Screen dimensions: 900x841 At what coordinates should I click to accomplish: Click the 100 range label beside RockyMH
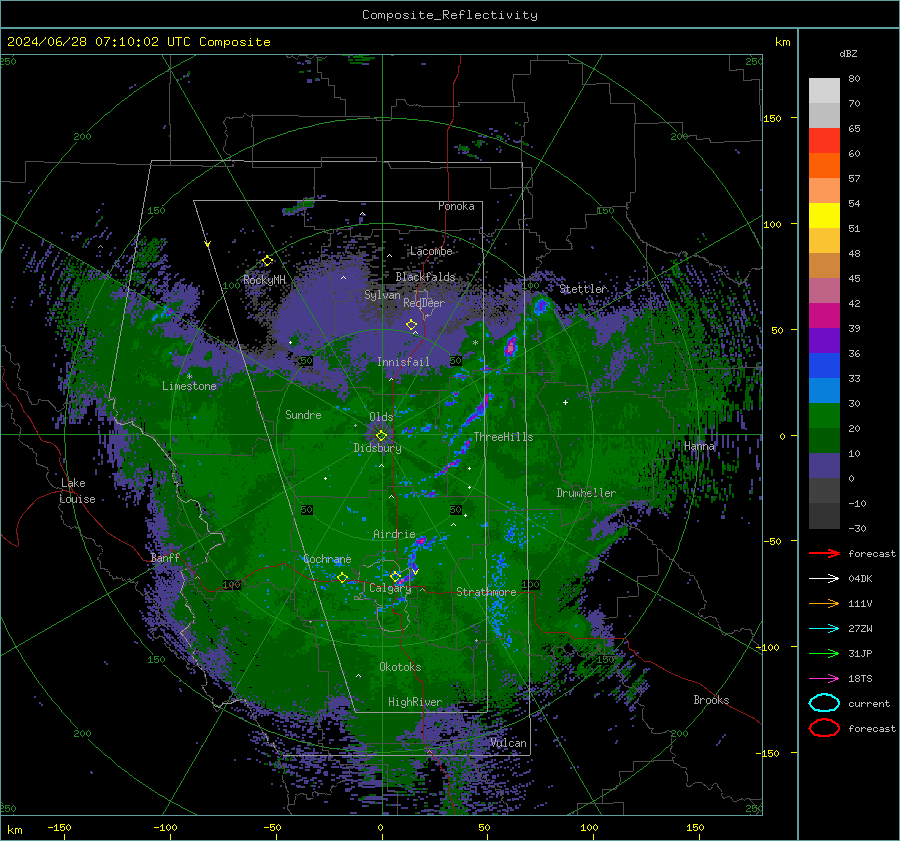pyautogui.click(x=231, y=285)
